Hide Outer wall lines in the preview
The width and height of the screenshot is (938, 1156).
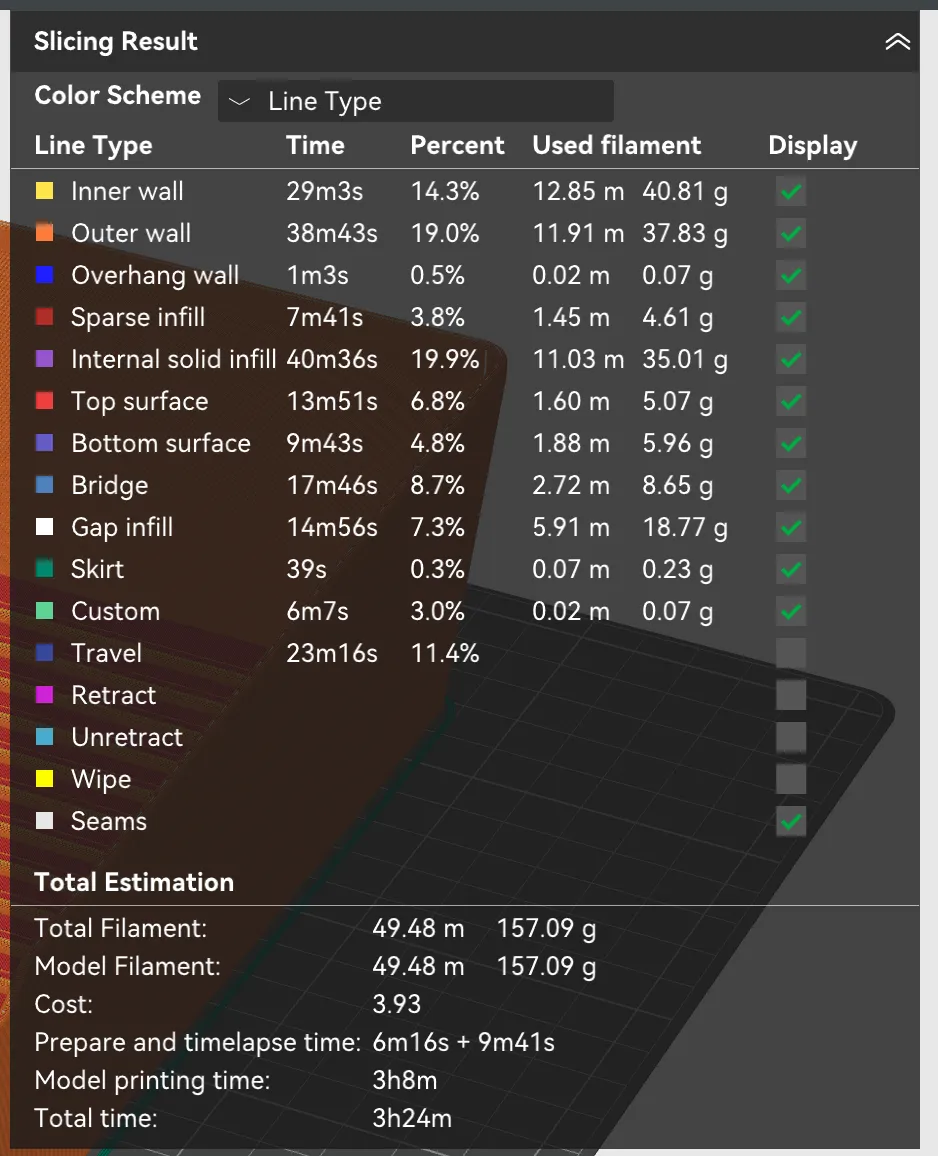[791, 234]
